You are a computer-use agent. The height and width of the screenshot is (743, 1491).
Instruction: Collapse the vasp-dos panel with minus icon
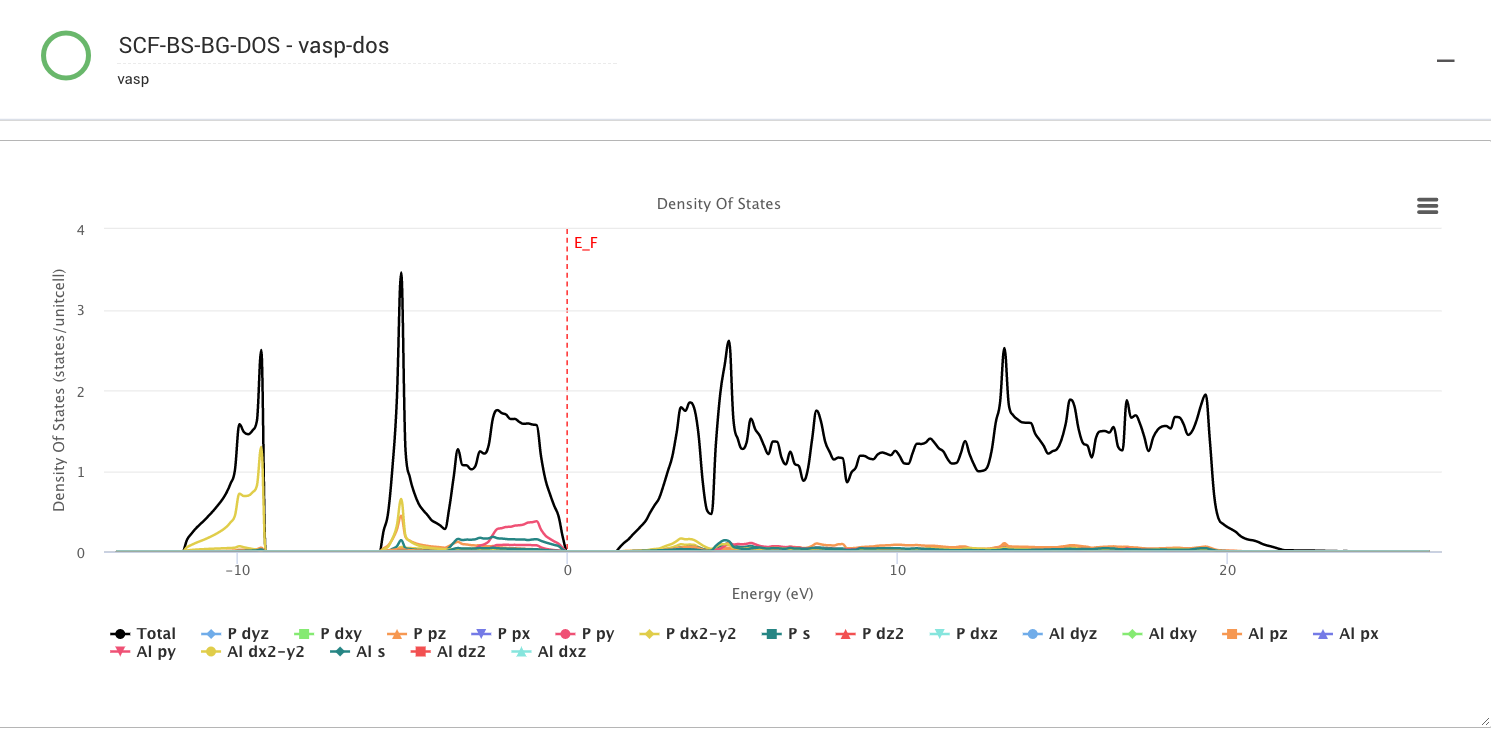click(1445, 61)
